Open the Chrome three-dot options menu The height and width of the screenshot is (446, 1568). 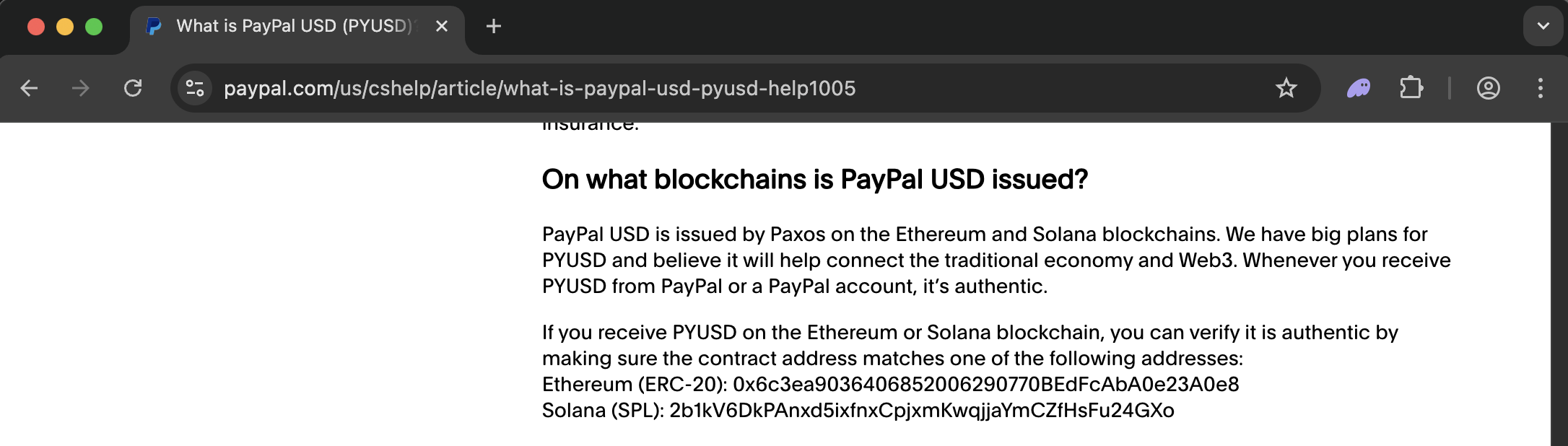click(x=1540, y=89)
